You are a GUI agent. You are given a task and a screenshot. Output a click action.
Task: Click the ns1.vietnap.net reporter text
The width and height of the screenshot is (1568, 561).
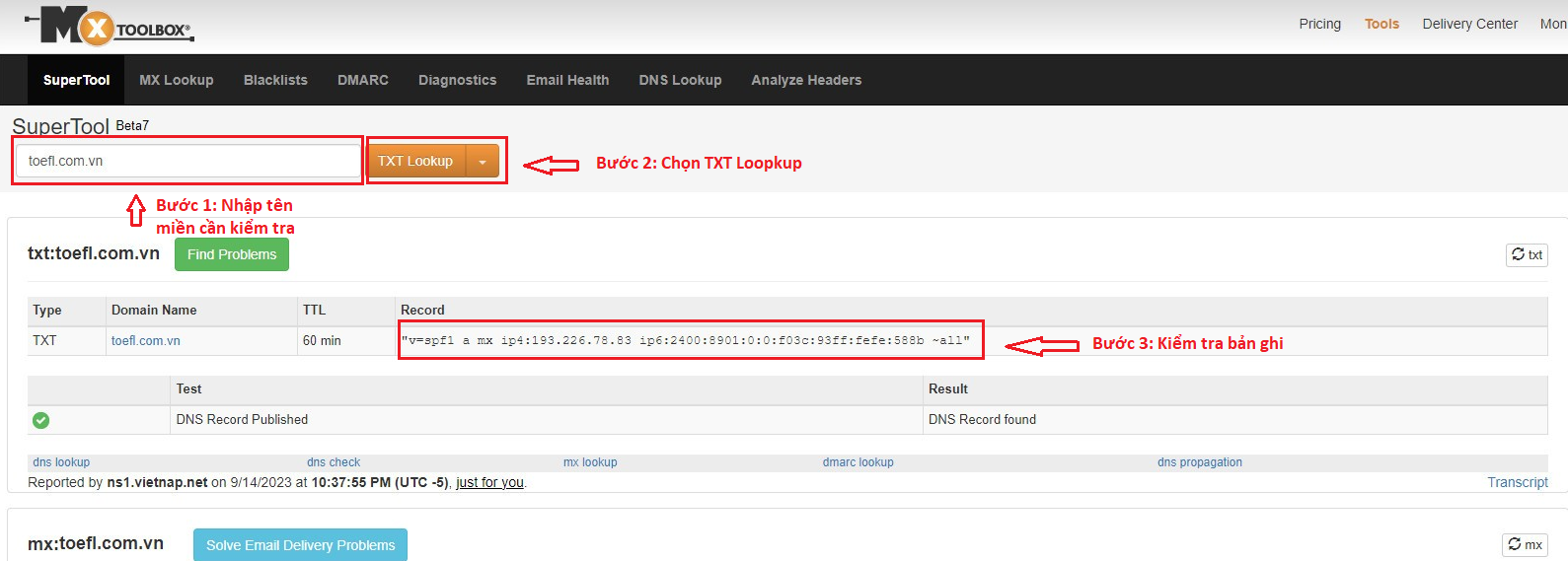[x=157, y=482]
